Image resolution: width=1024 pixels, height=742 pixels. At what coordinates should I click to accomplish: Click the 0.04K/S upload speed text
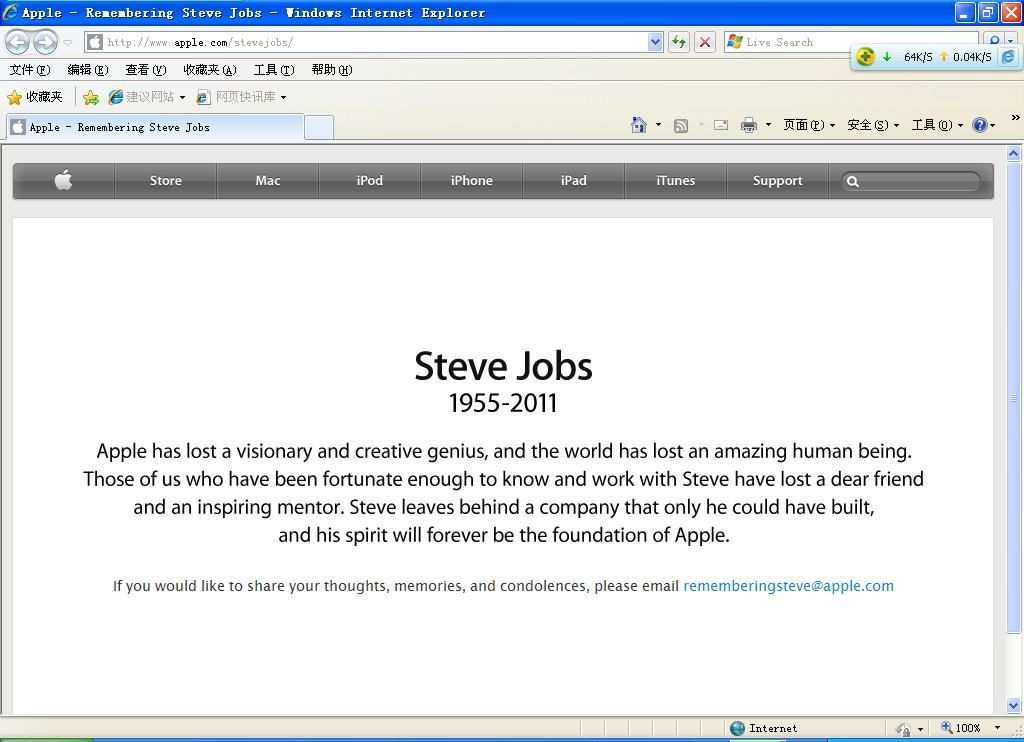[972, 57]
